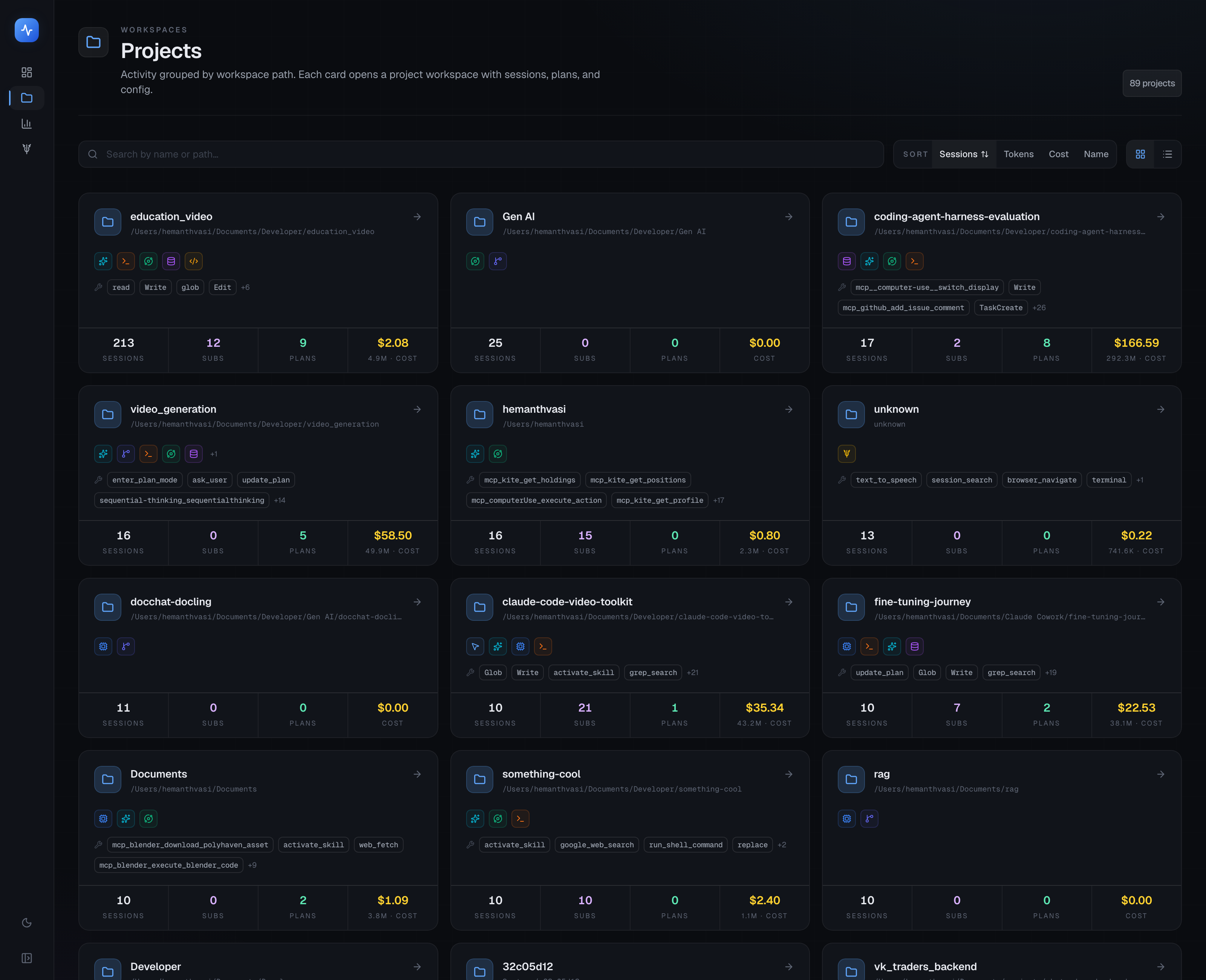
Task: Sort projects by Name
Action: tap(1096, 154)
